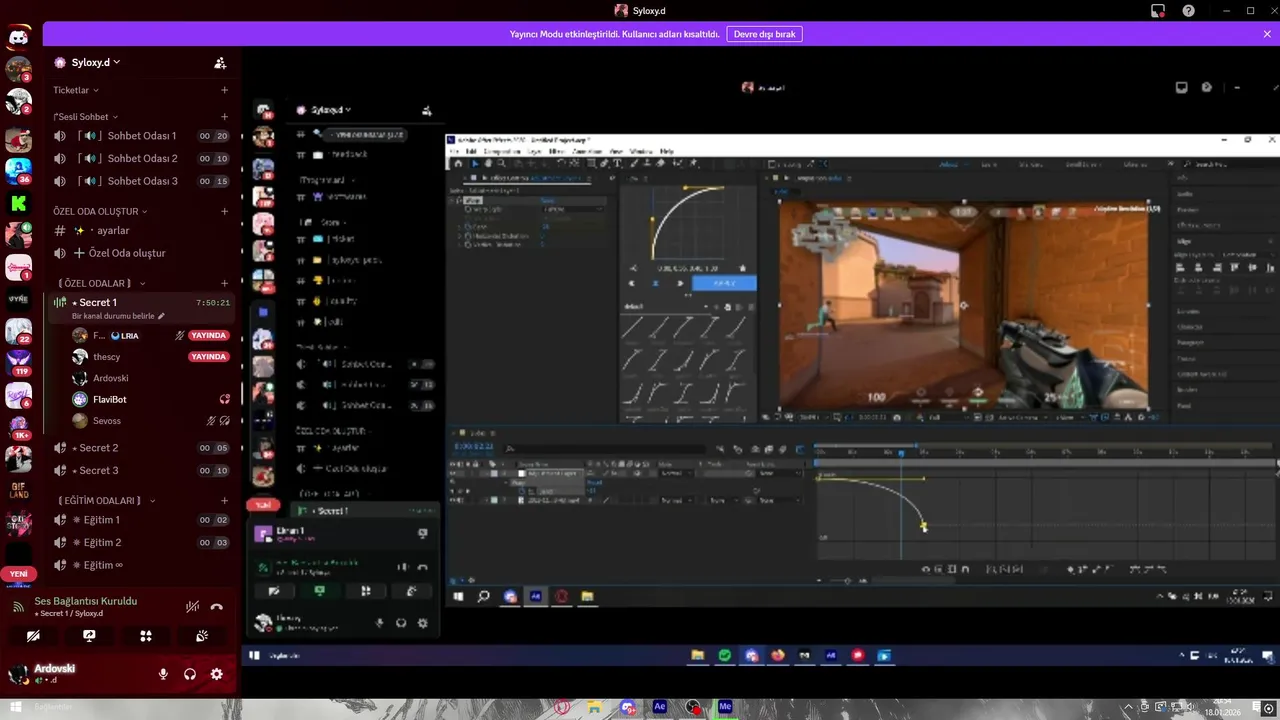Collapse the EĞİTİM ODALARI category
The height and width of the screenshot is (720, 1280).
pos(106,500)
